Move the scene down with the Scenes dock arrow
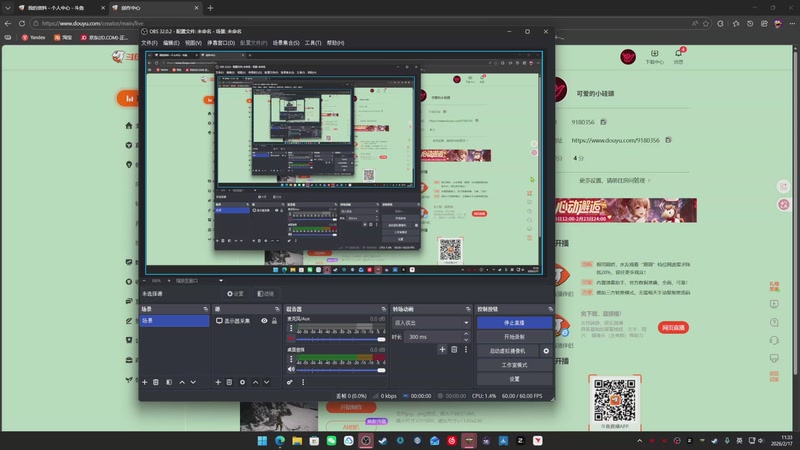800x450 pixels. [x=193, y=382]
